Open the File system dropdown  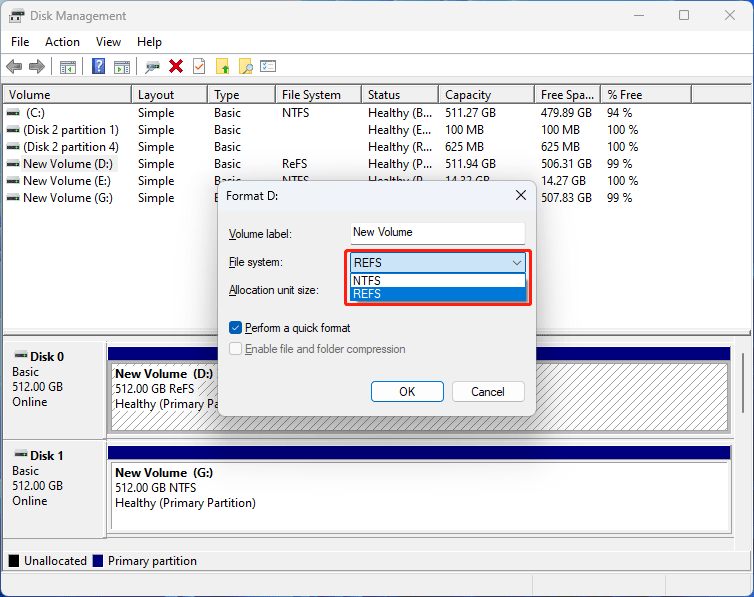click(438, 262)
